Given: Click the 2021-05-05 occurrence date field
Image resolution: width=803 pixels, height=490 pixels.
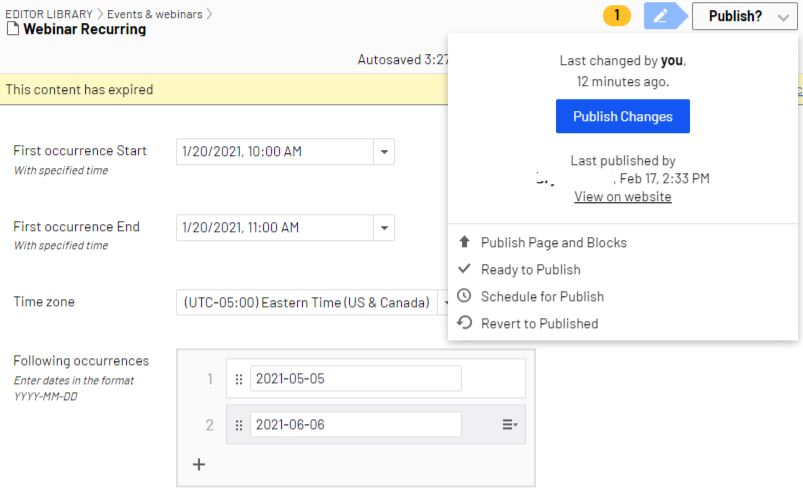Looking at the screenshot, I should 355,379.
